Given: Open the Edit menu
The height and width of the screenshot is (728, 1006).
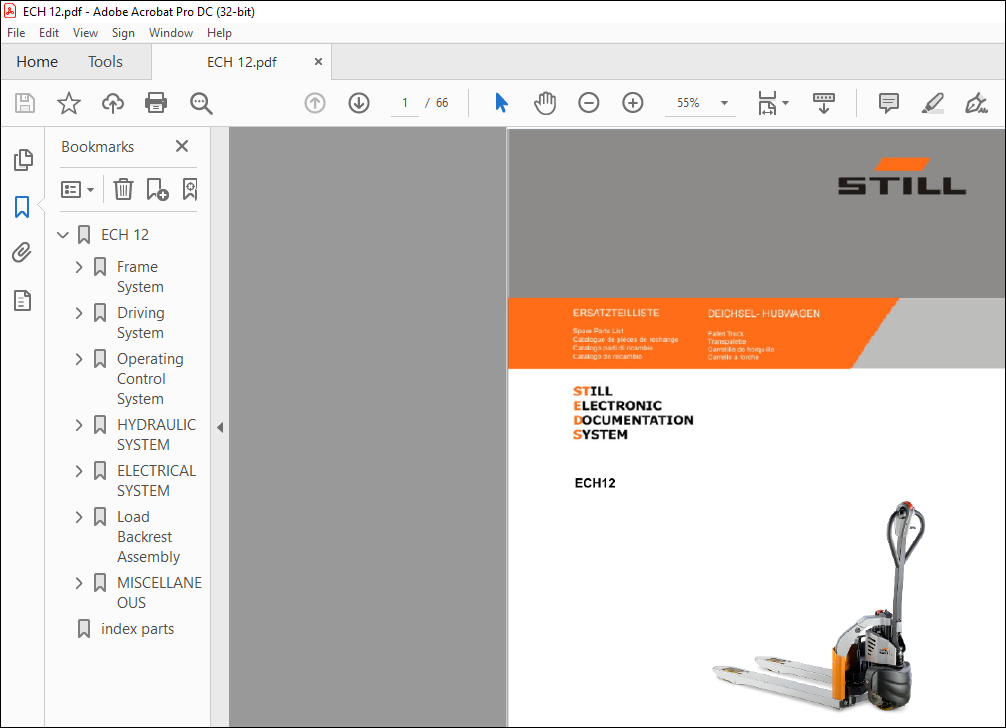Looking at the screenshot, I should click(49, 33).
